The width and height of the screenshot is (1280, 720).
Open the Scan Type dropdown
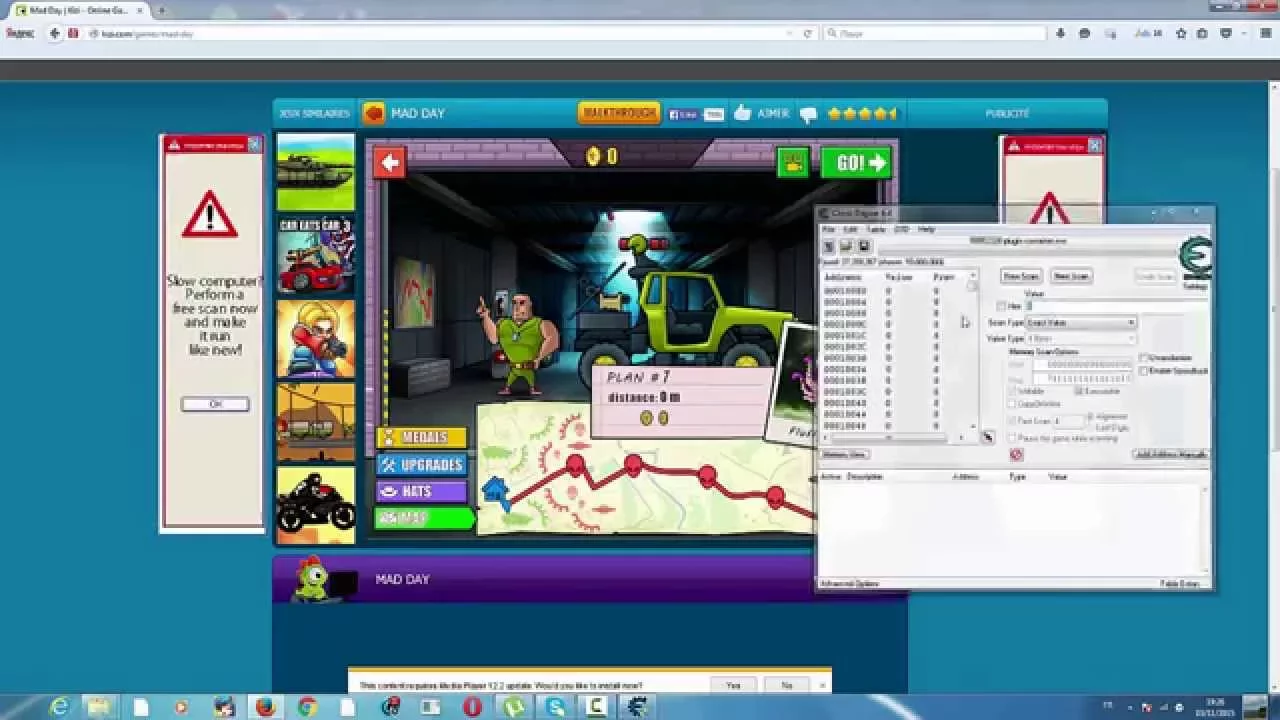tap(1081, 323)
